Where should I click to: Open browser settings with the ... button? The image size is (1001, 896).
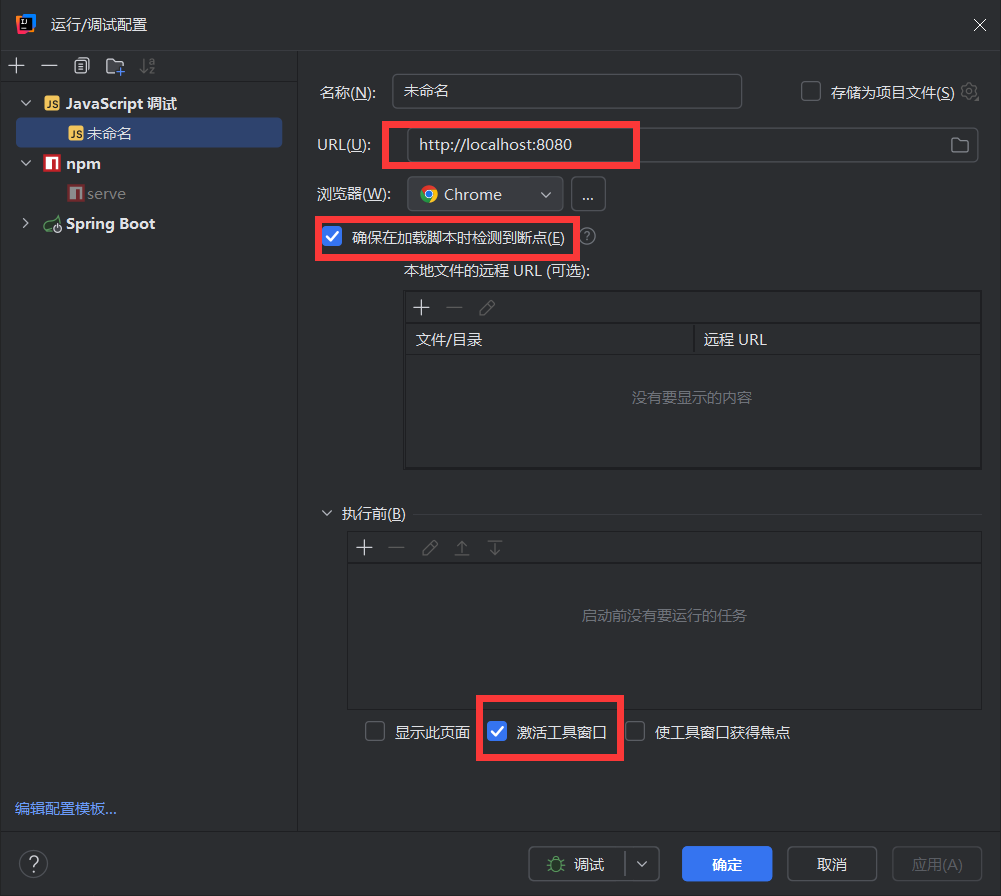point(588,194)
